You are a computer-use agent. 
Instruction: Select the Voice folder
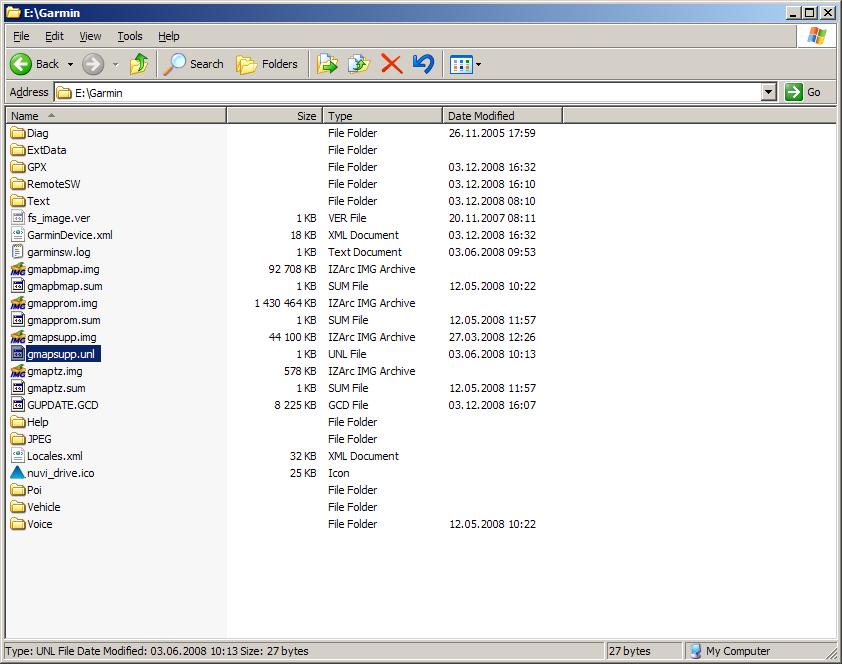(40, 524)
